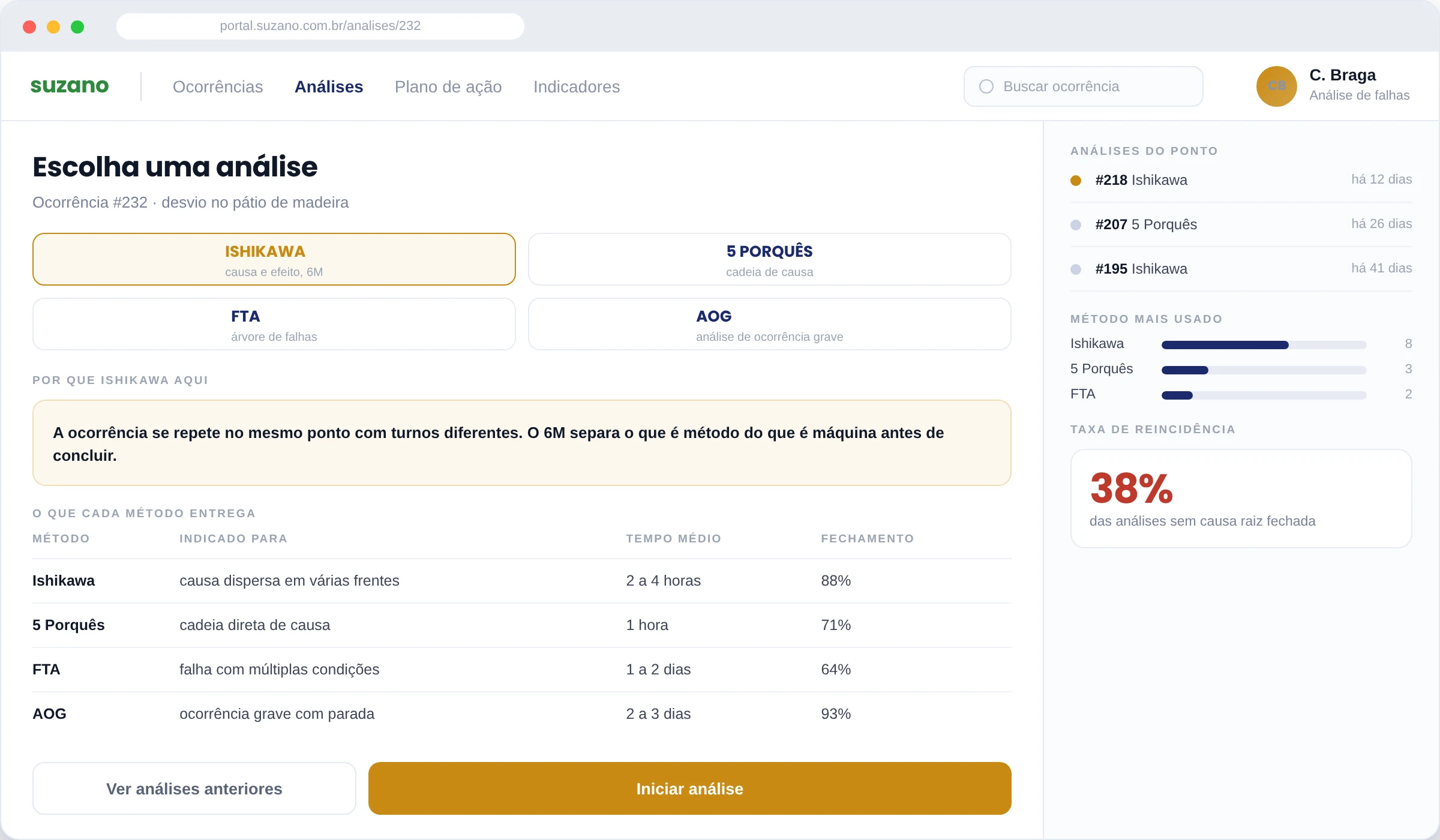Image resolution: width=1440 pixels, height=840 pixels.
Task: Click the 6M justification text box
Action: click(x=521, y=443)
